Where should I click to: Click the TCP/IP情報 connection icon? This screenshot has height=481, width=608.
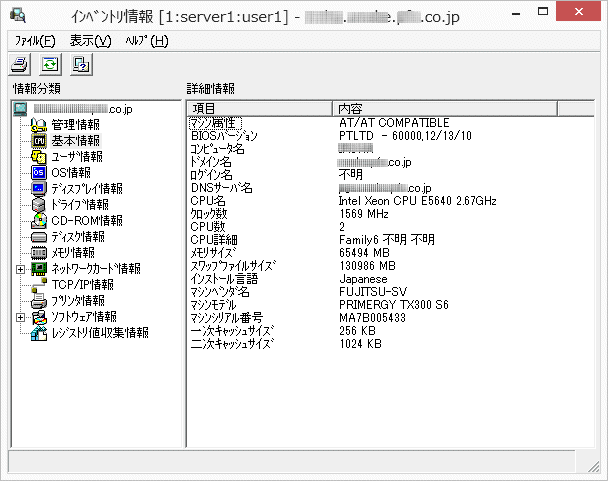39,285
